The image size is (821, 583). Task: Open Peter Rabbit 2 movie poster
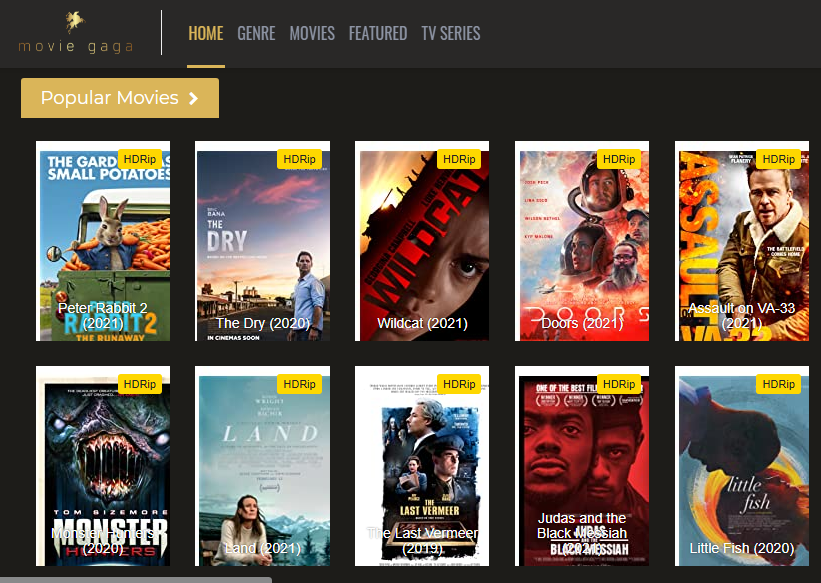click(103, 241)
